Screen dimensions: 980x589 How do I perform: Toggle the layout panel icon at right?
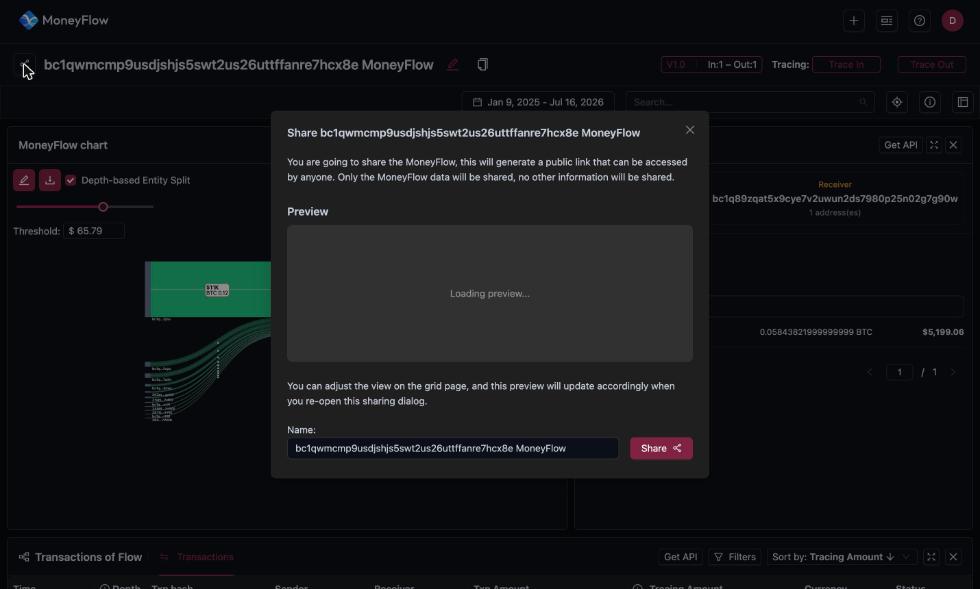[963, 102]
